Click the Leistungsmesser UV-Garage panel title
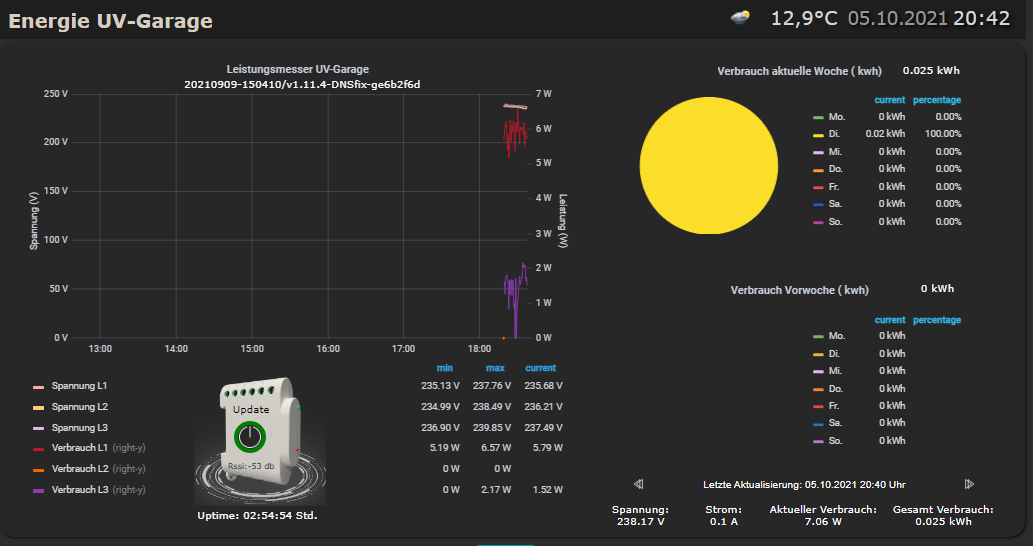1033x546 pixels. click(x=298, y=69)
